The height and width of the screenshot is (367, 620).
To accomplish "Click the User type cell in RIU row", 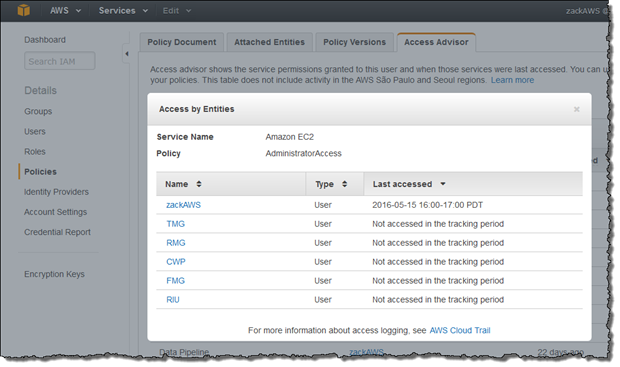I will 323,300.
